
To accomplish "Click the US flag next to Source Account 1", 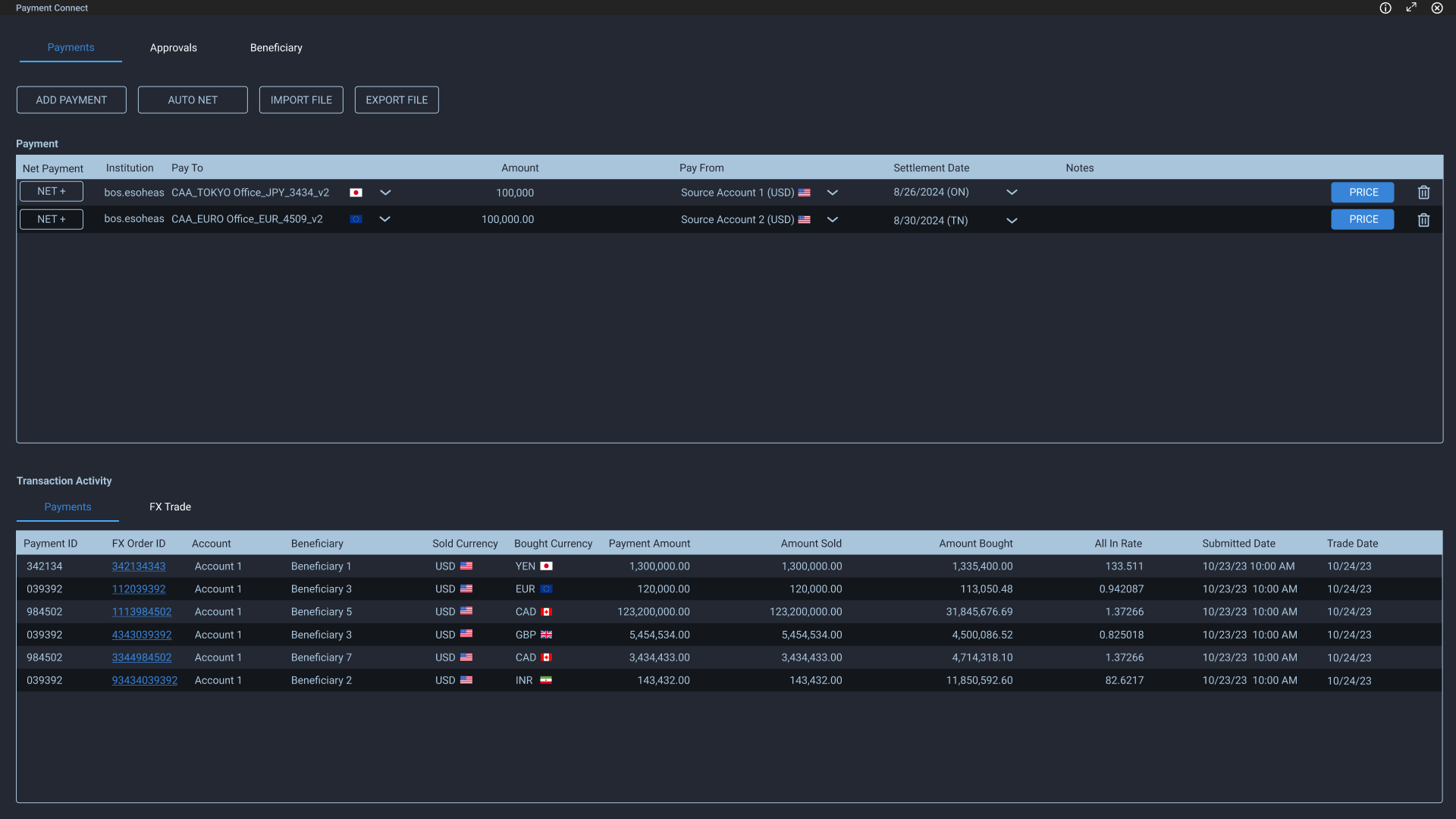I will click(x=805, y=193).
